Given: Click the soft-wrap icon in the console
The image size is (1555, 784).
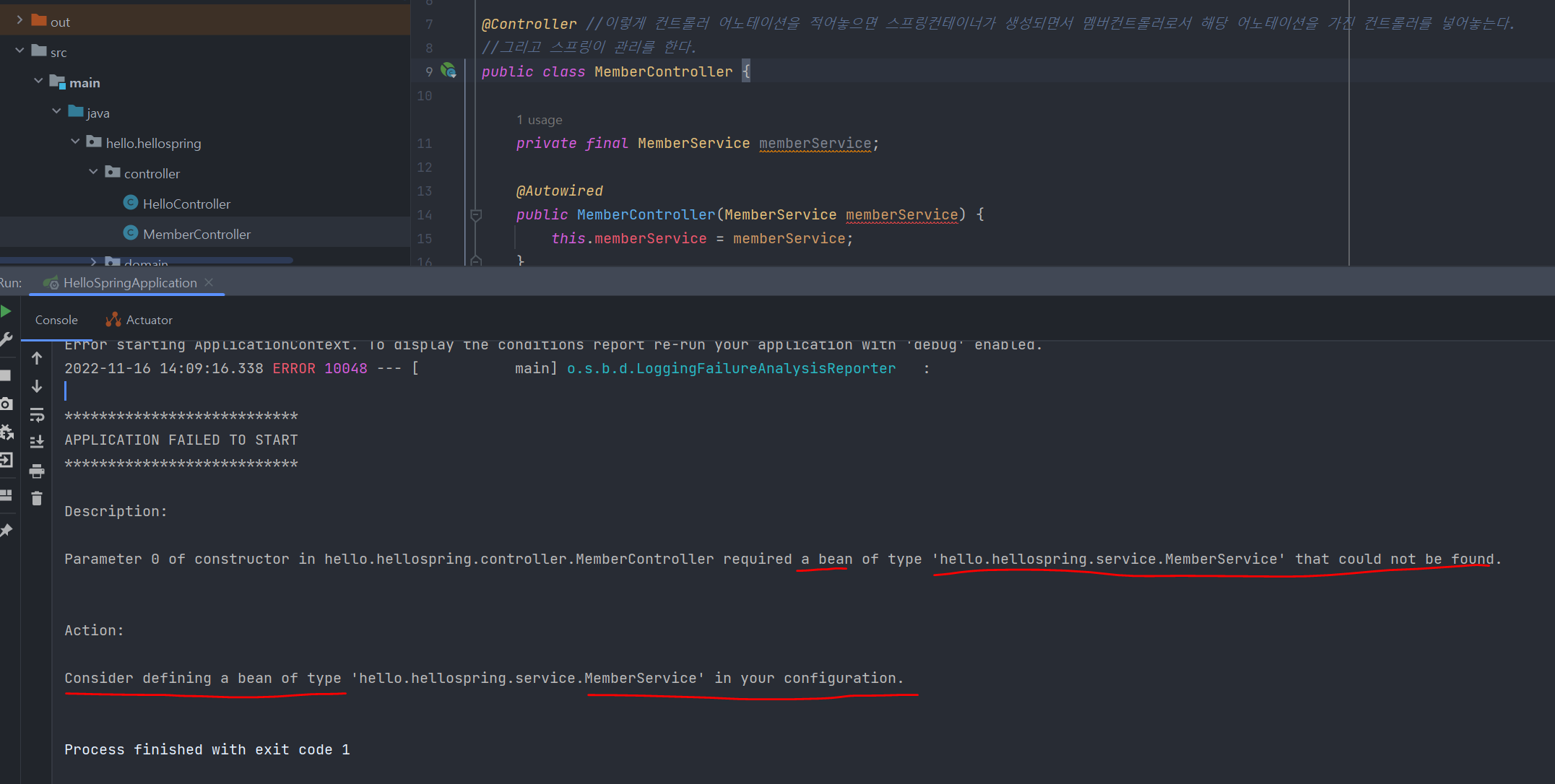Looking at the screenshot, I should [x=37, y=414].
